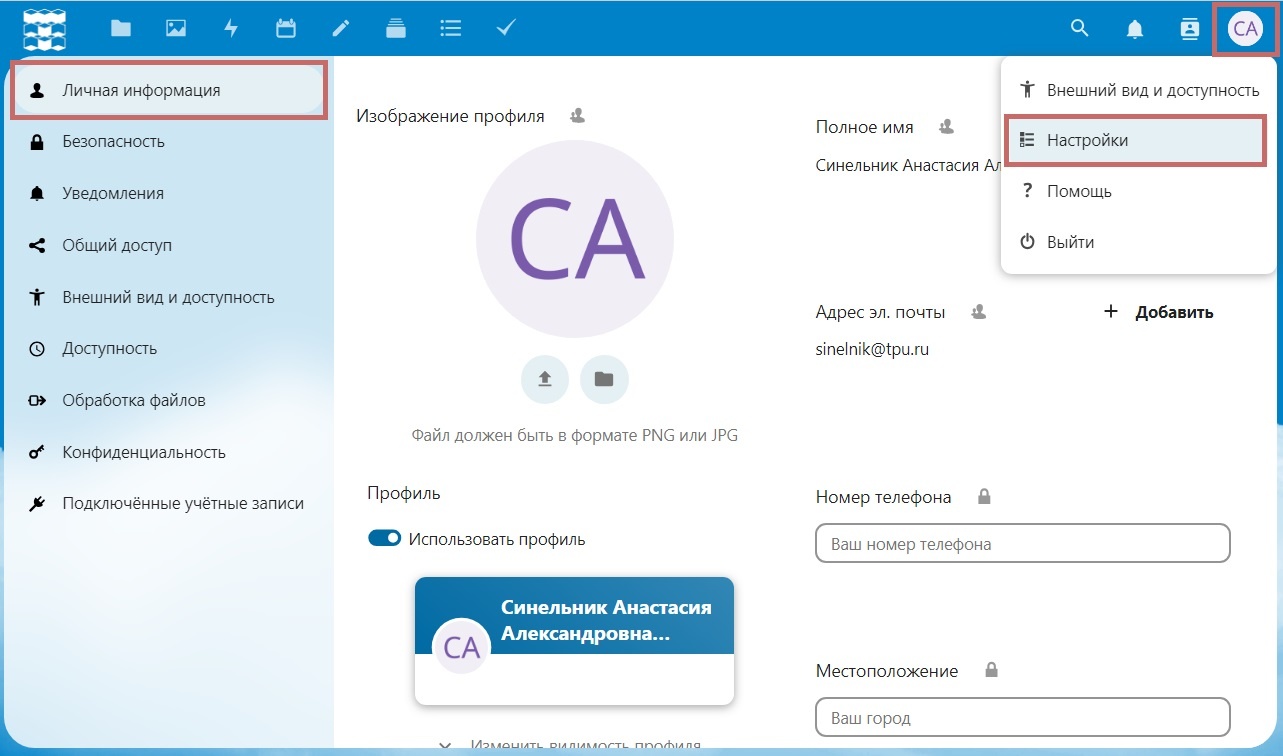Open the Files app folder icon
Screen dimensions: 1283x756
pyautogui.click(x=121, y=28)
